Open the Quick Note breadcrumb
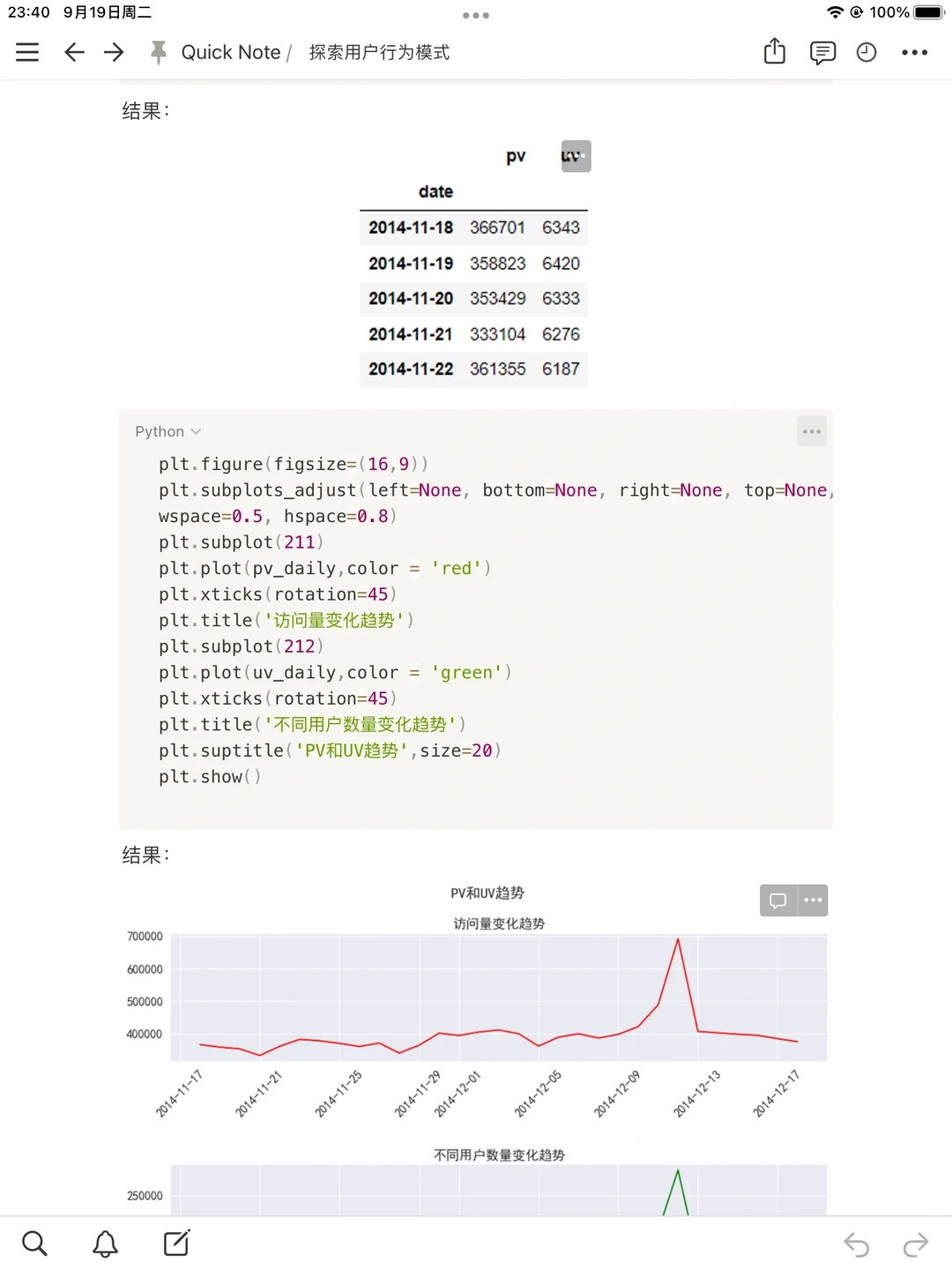 tap(231, 52)
